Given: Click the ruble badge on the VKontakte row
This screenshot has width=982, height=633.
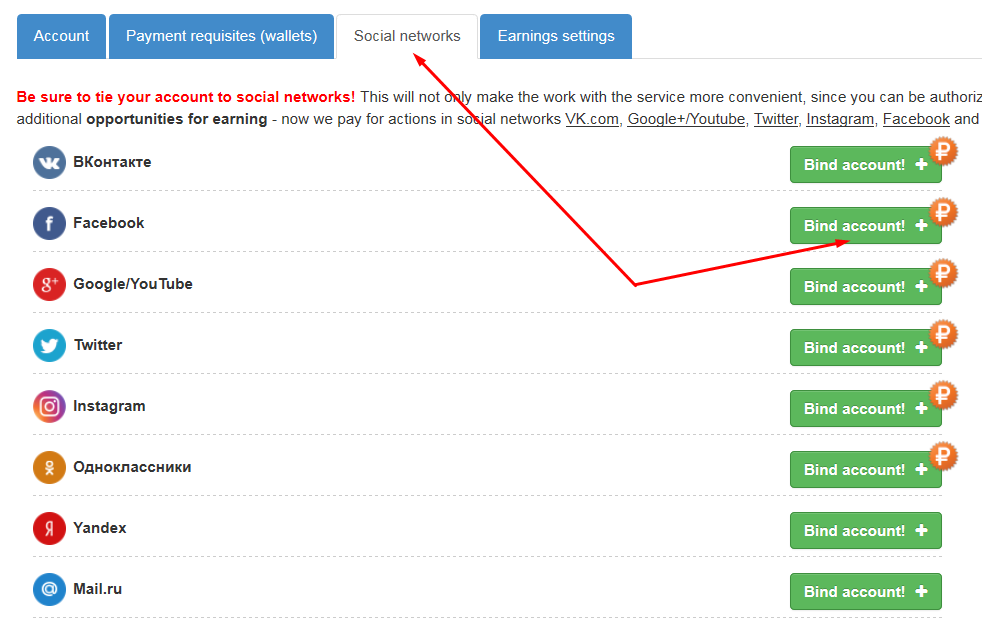Looking at the screenshot, I should pyautogui.click(x=943, y=152).
